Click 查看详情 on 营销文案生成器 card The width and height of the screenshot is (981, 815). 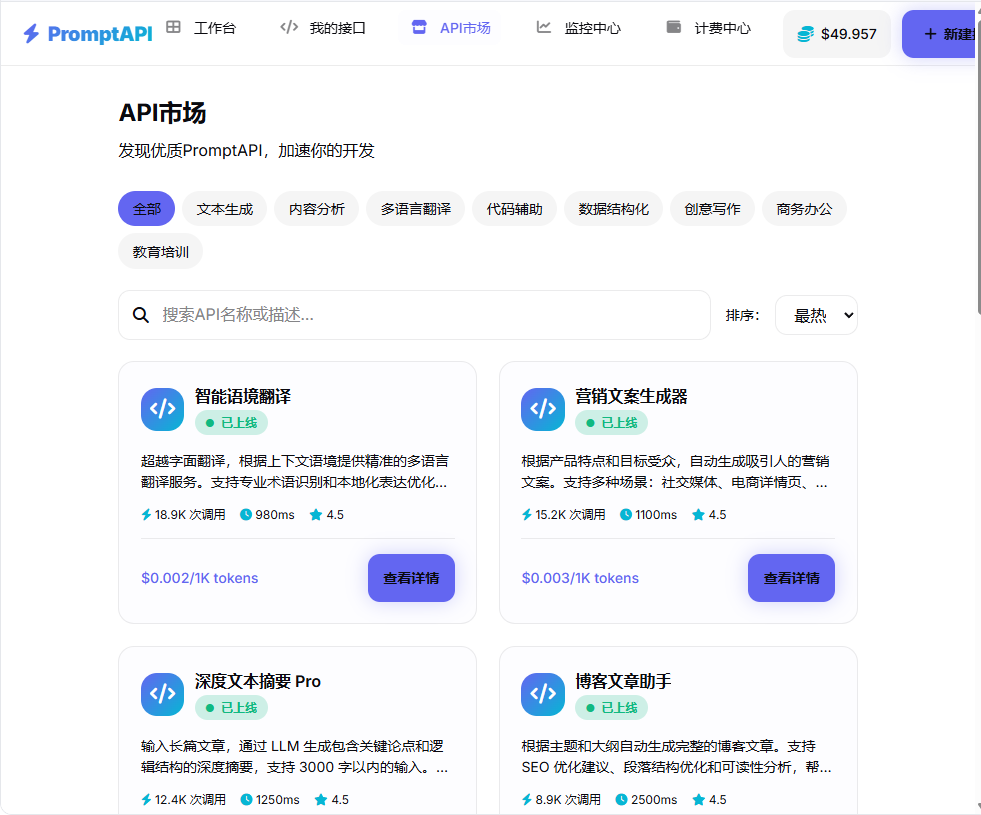coord(791,578)
